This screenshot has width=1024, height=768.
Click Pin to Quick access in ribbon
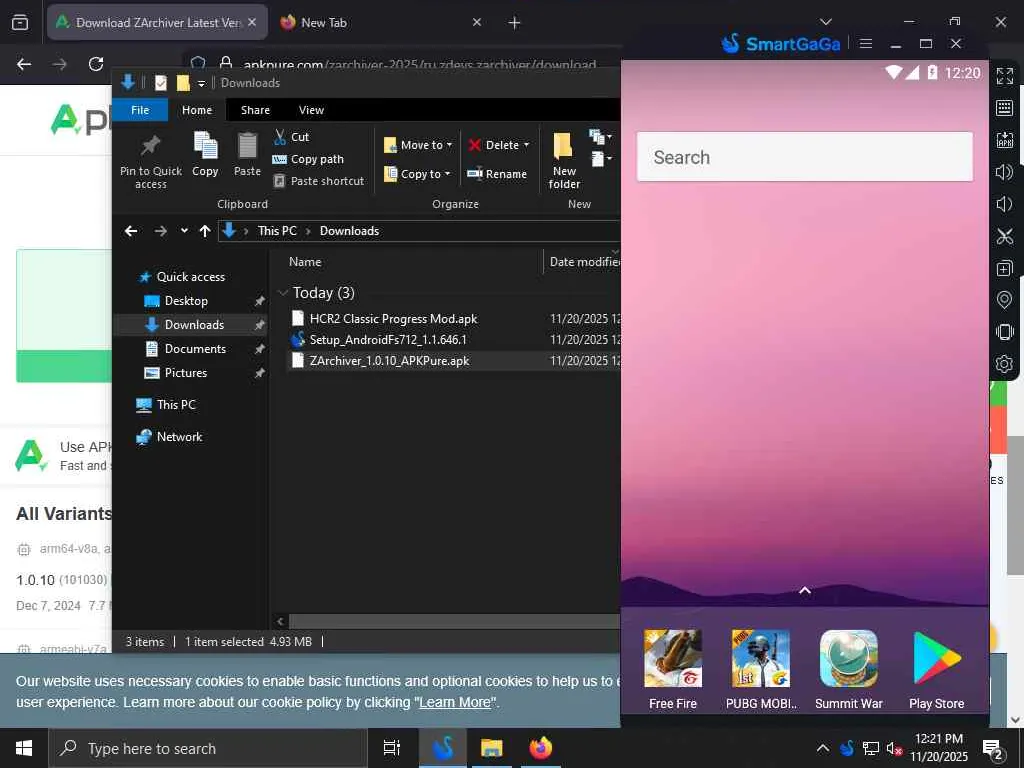[x=151, y=162]
